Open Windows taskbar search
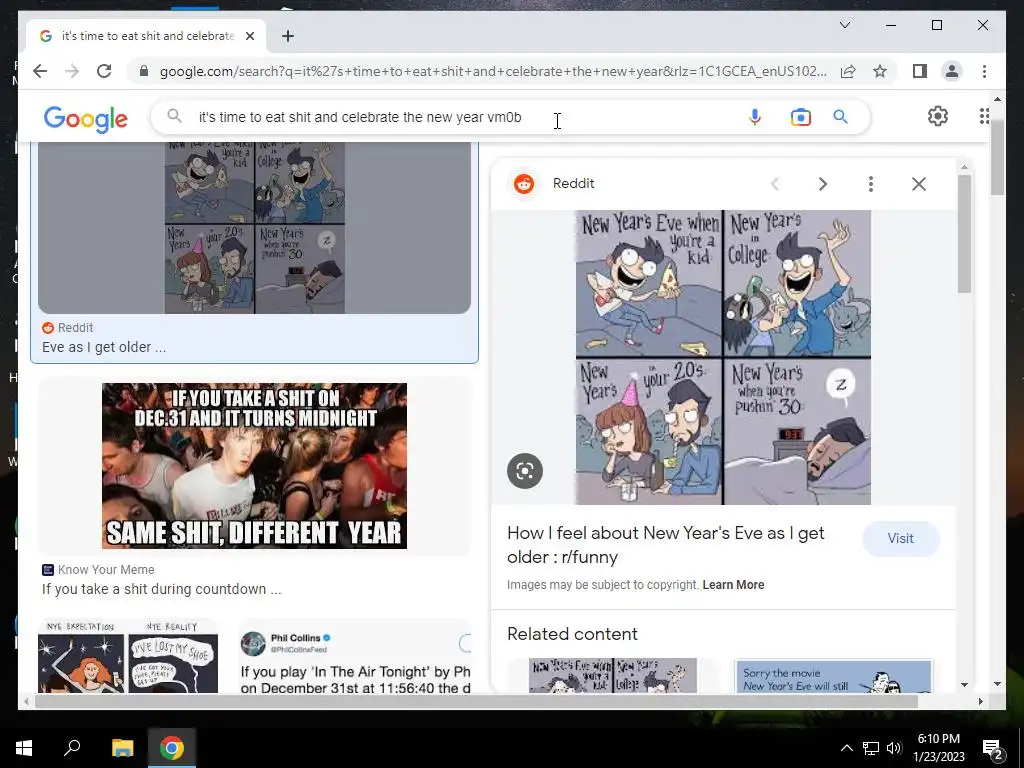 click(72, 748)
